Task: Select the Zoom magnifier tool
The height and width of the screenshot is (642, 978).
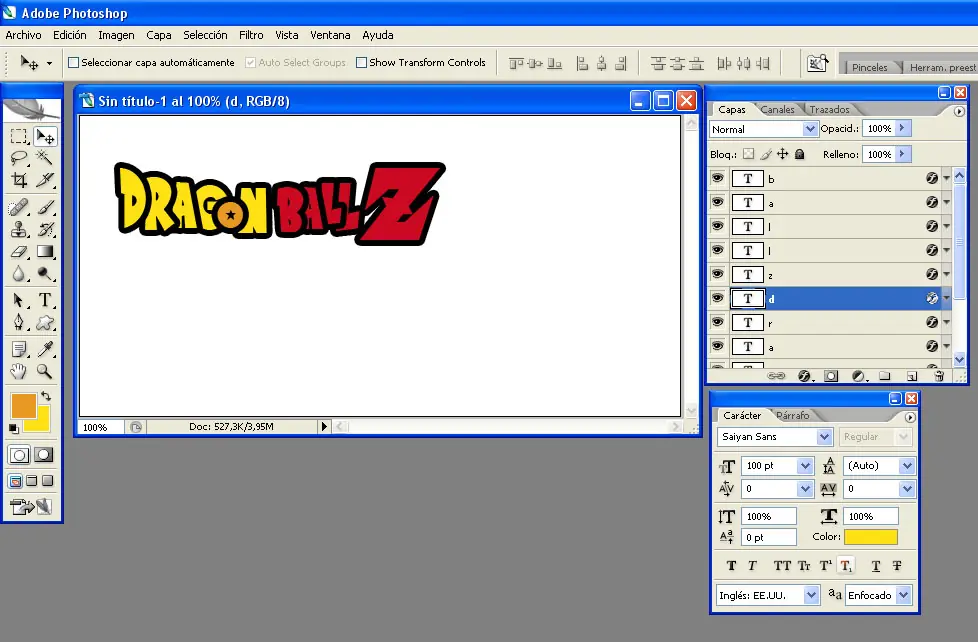Action: tap(45, 372)
